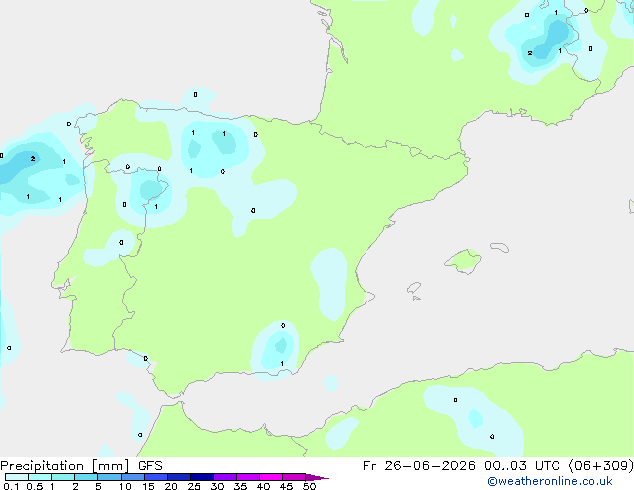The width and height of the screenshot is (634, 490).
Task: Click the legend scale label '35'
Action: [240, 486]
